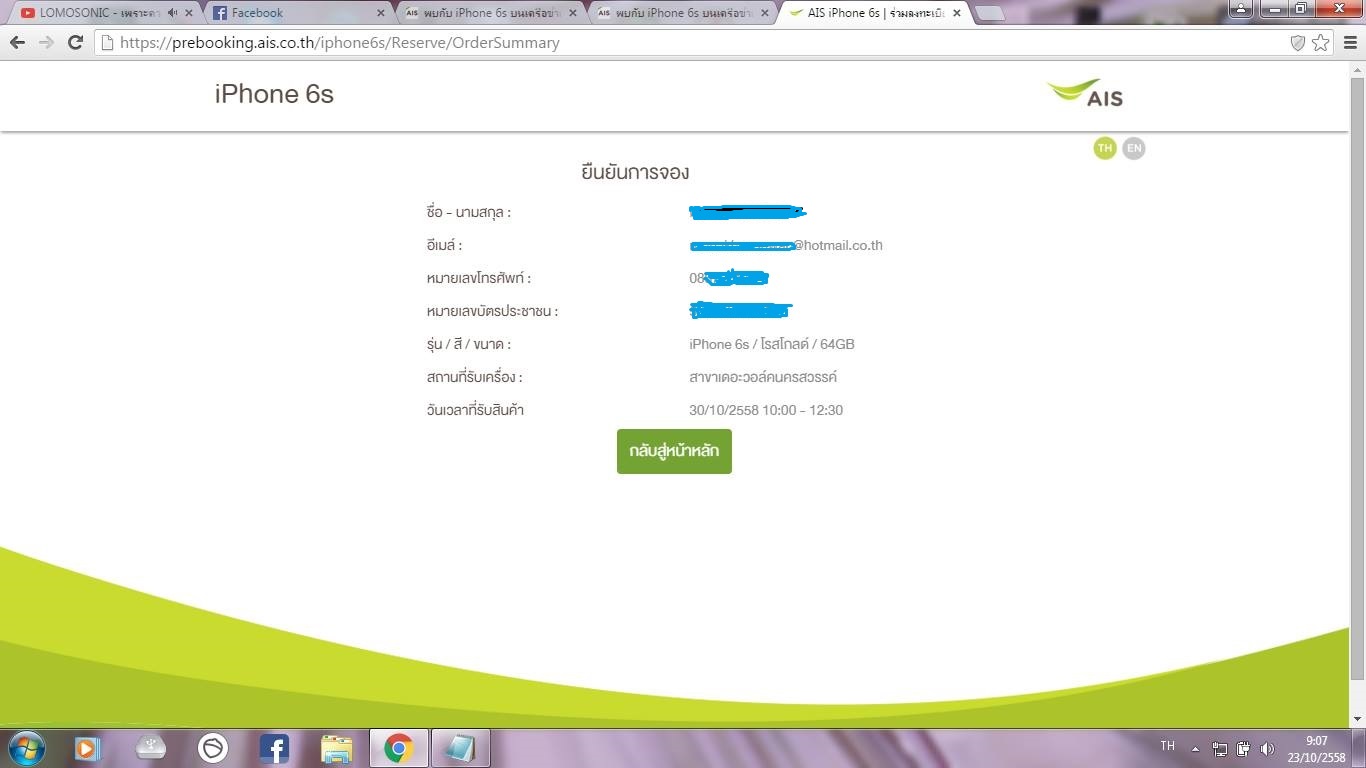This screenshot has width=1366, height=768.
Task: Open Windows Start menu orb
Action: pyautogui.click(x=26, y=747)
